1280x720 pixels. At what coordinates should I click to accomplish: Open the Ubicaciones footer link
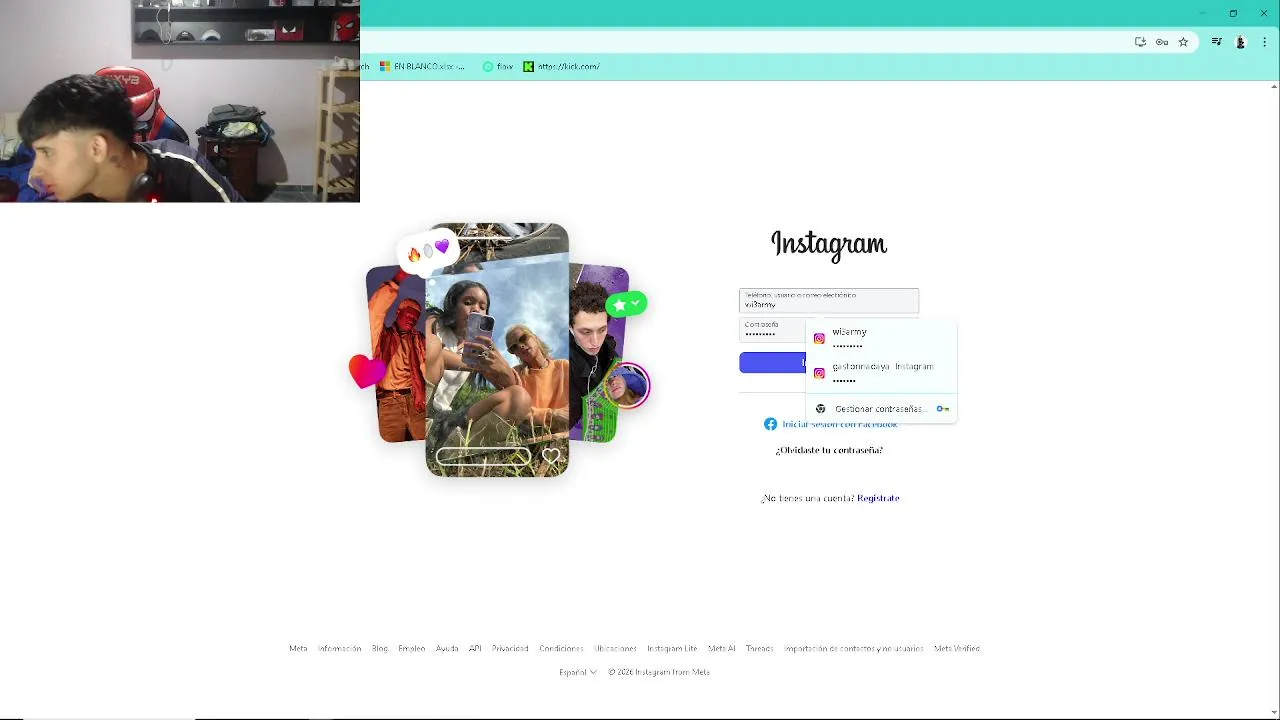pos(615,648)
